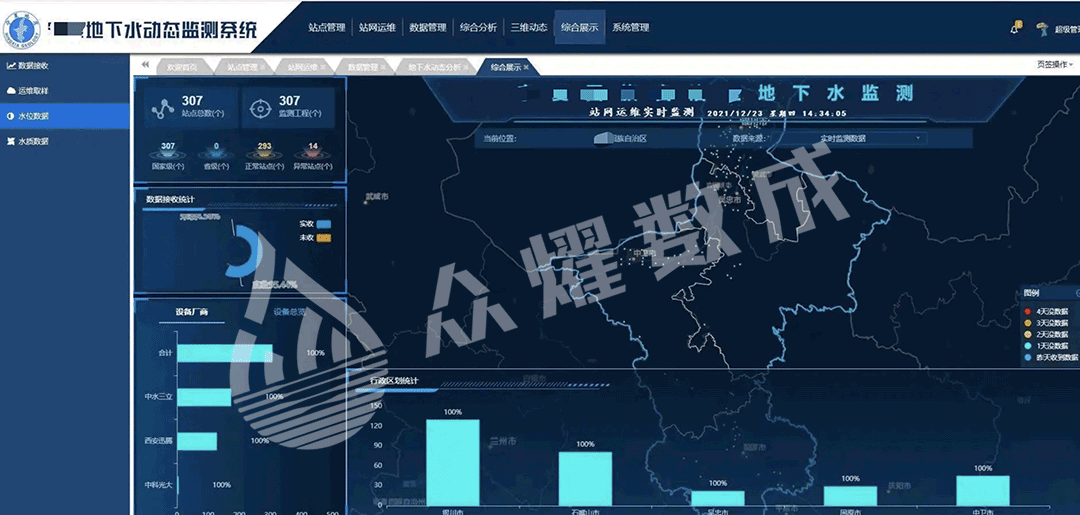Collapse tabs with the double-arrow icon
Image resolution: width=1080 pixels, height=515 pixels.
[145, 65]
